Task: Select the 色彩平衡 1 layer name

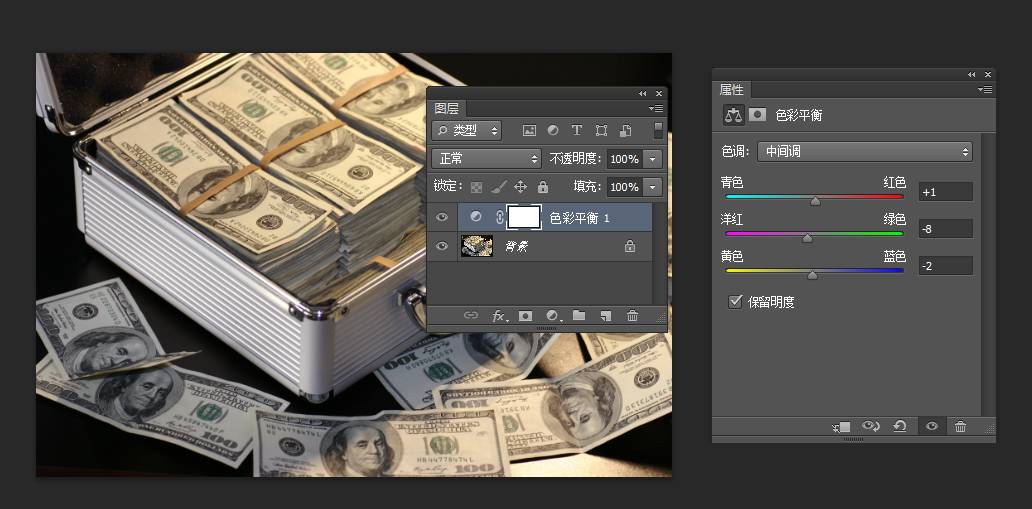Action: point(580,218)
